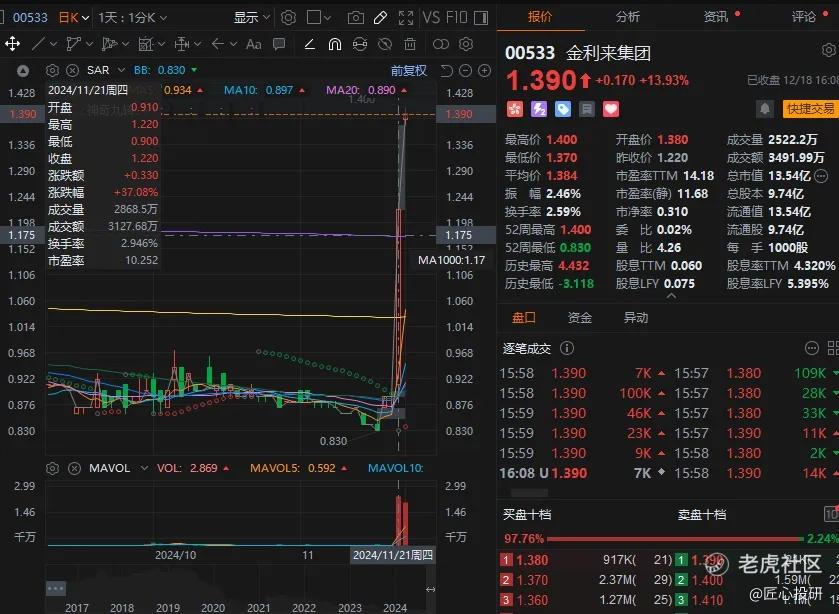Click the 快捷交易 quick trade button
Viewport: 839px width, 614px height.
point(810,109)
